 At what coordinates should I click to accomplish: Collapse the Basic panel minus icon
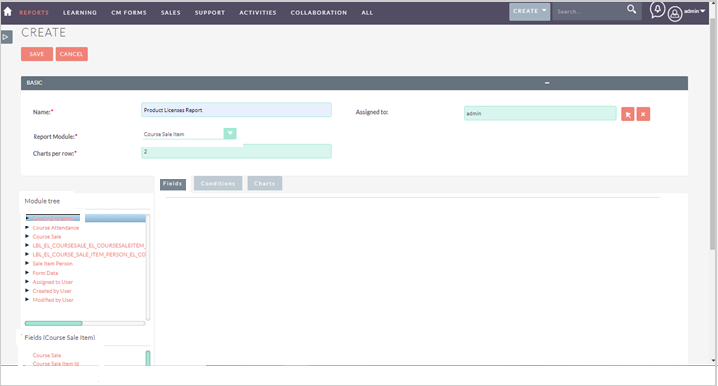(547, 83)
